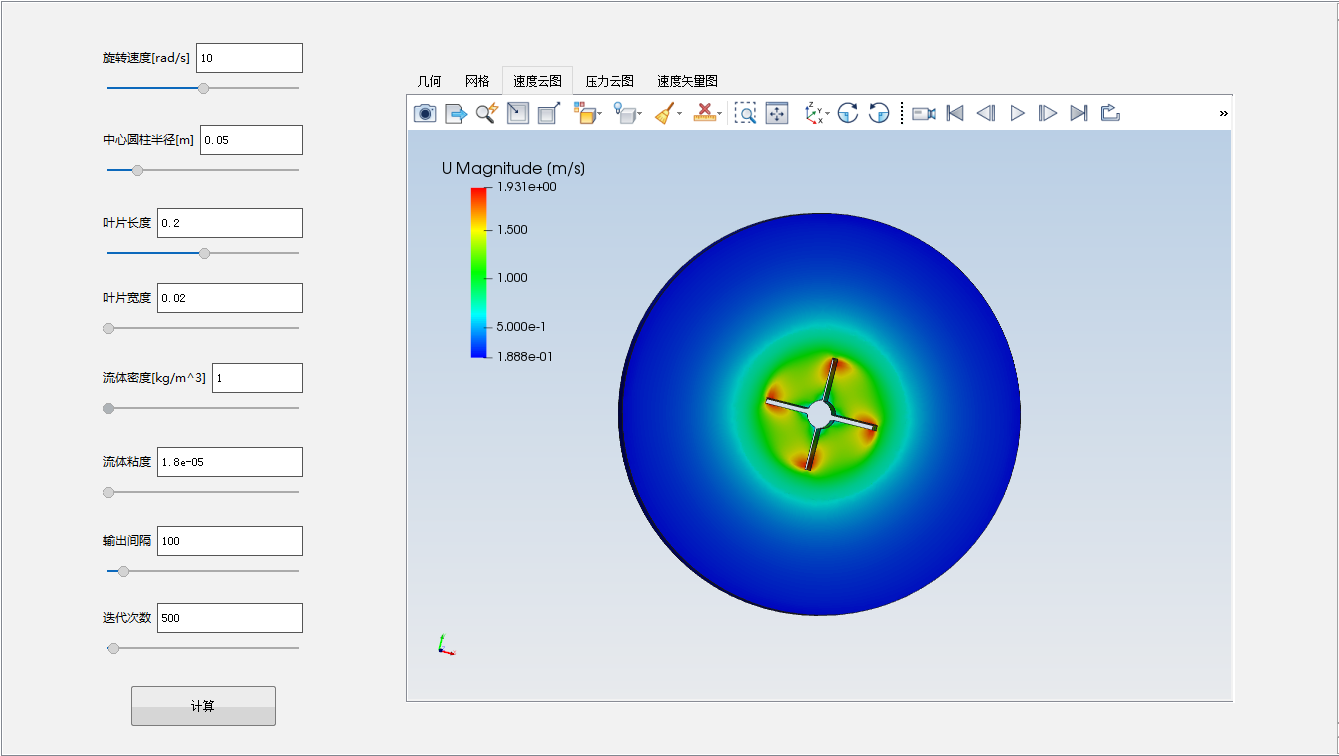The image size is (1339, 756).
Task: Open the colored cube display dropdown
Action: click(587, 113)
